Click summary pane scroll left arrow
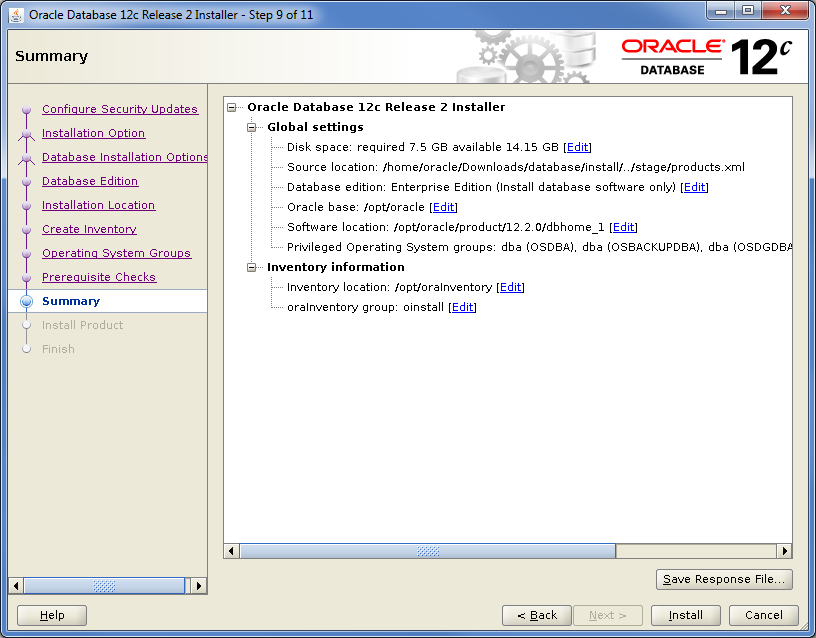This screenshot has width=816, height=638. [x=231, y=551]
